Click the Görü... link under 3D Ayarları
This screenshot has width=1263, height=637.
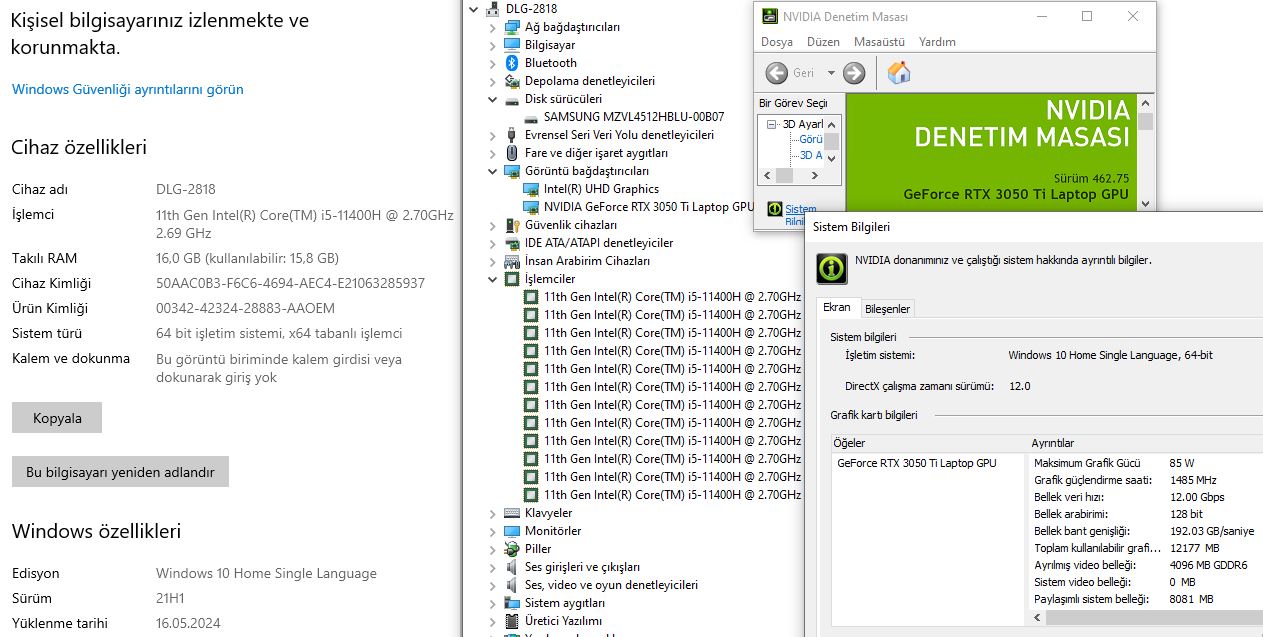pos(811,140)
